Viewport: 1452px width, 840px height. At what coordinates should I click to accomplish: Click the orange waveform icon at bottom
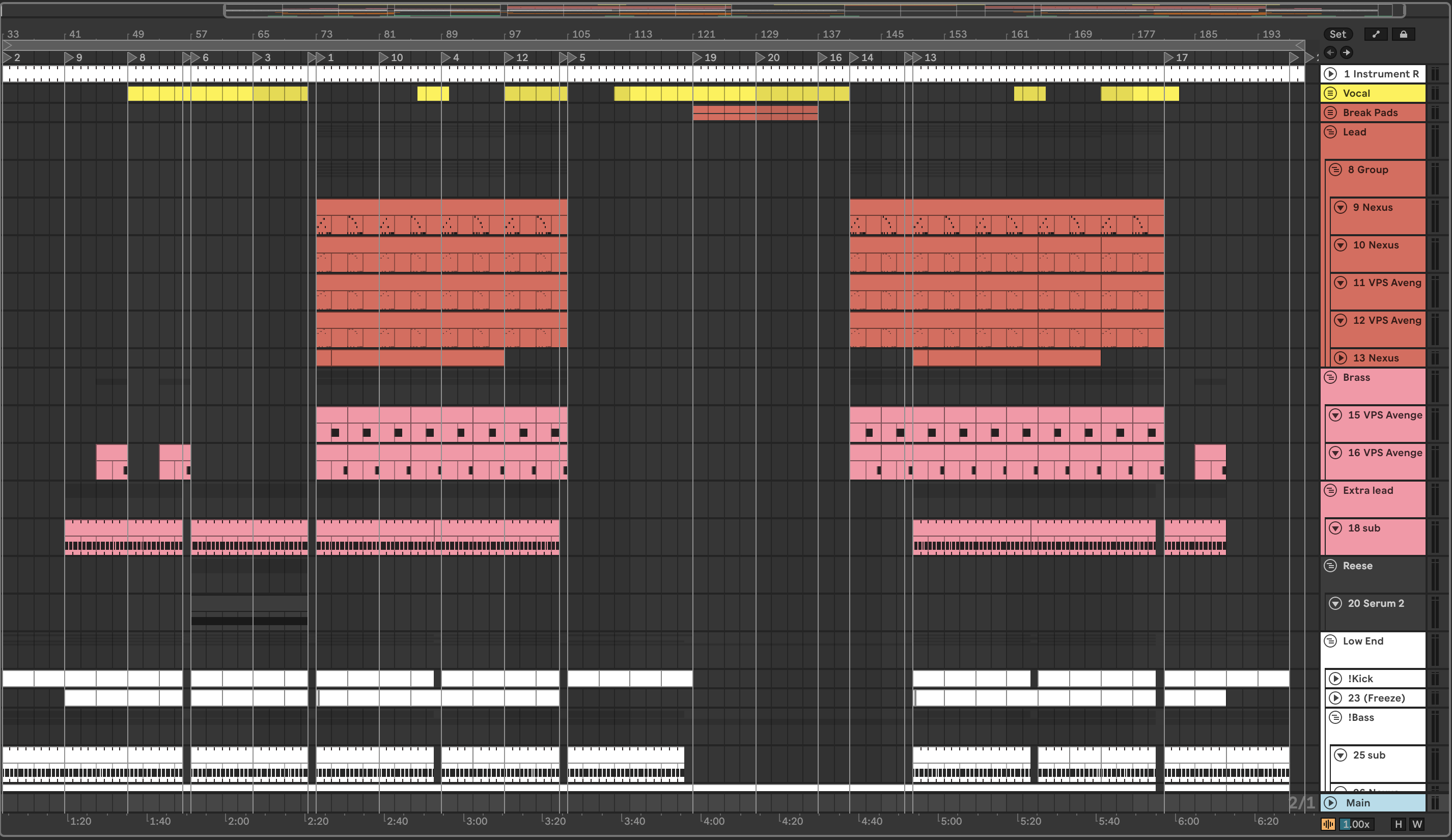coord(1328,824)
